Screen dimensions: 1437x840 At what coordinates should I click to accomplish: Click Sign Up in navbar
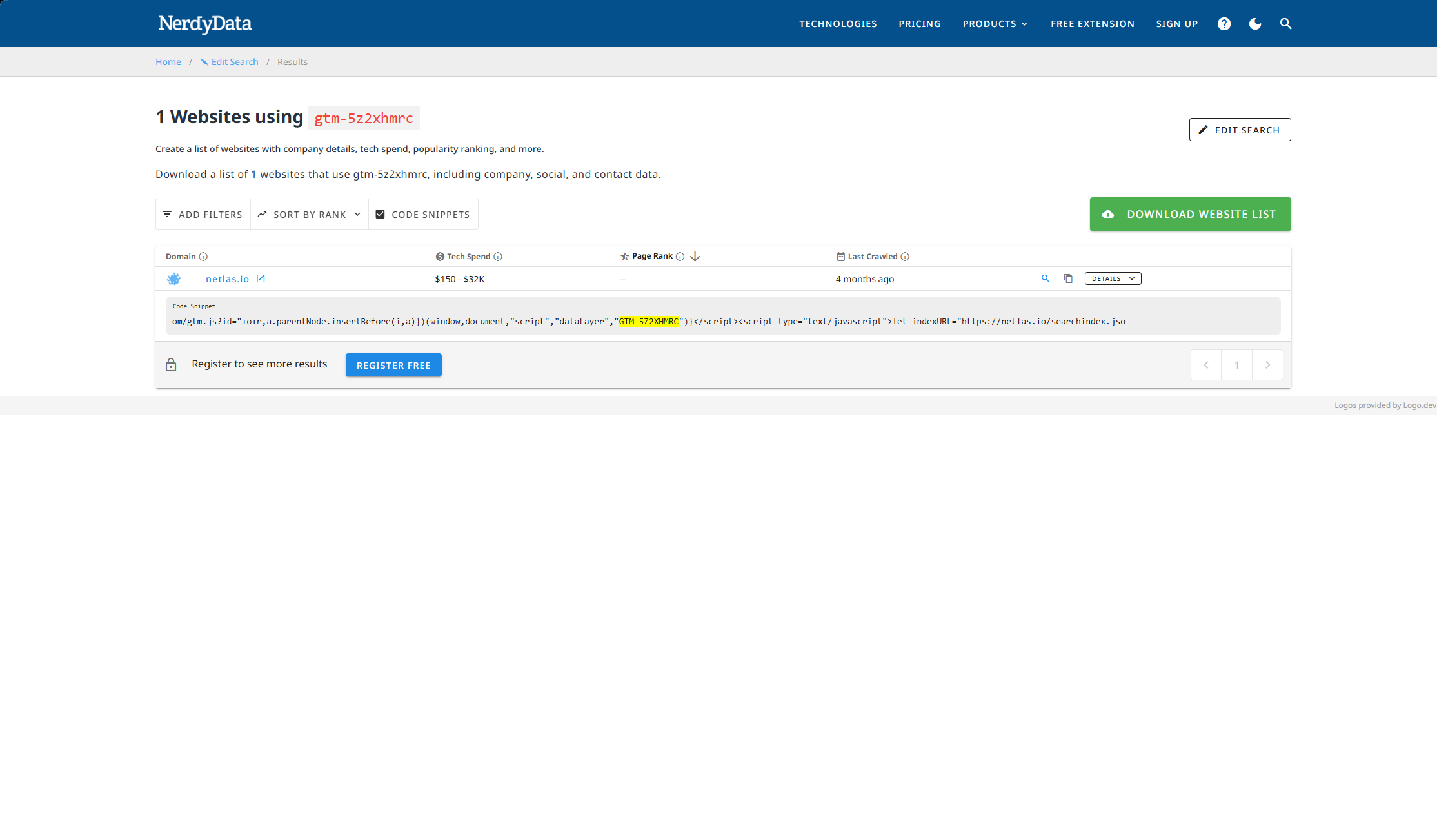coord(1176,24)
